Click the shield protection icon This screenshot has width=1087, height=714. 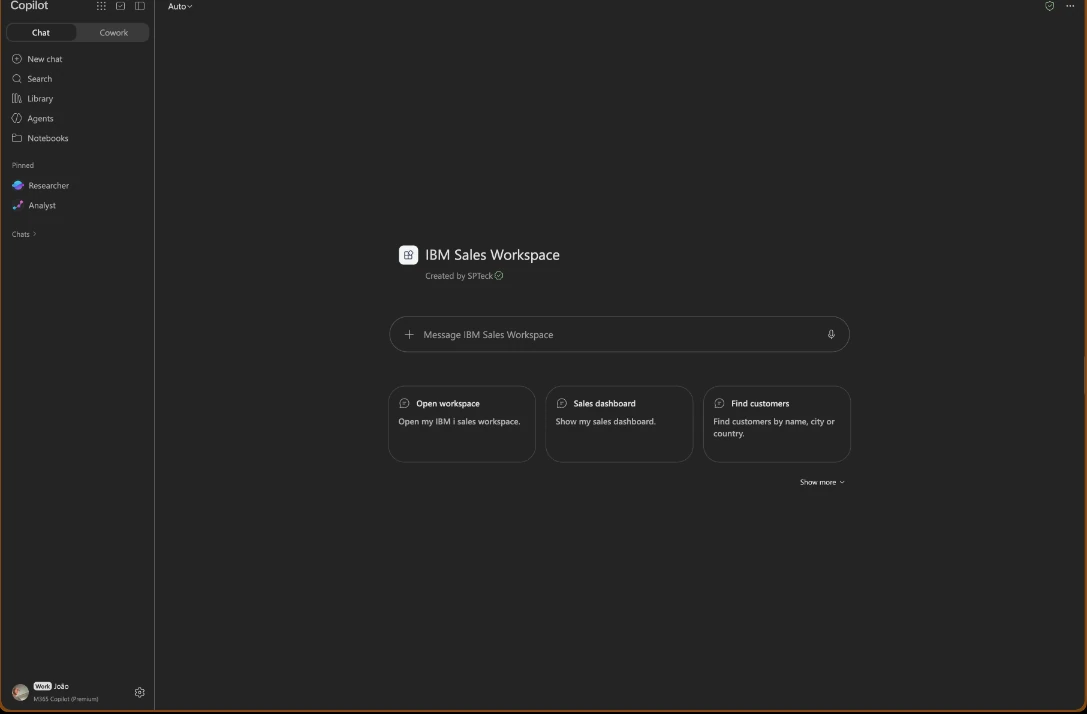pos(1050,6)
